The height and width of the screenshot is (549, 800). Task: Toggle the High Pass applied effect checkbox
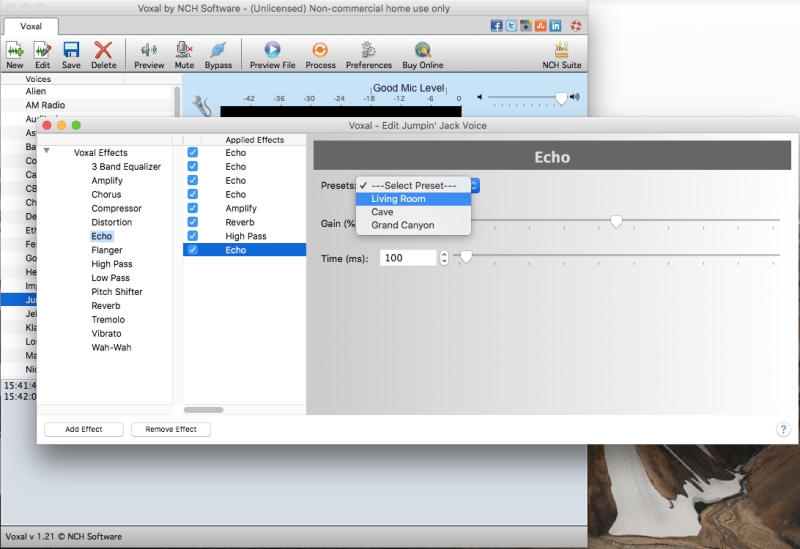[x=192, y=236]
